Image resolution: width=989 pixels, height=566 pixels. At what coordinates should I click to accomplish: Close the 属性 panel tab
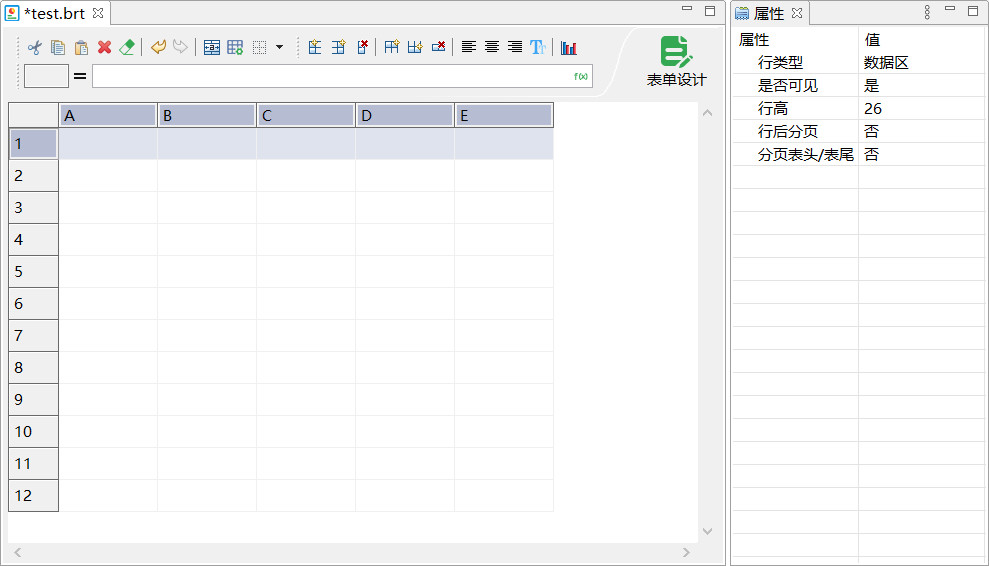[797, 13]
